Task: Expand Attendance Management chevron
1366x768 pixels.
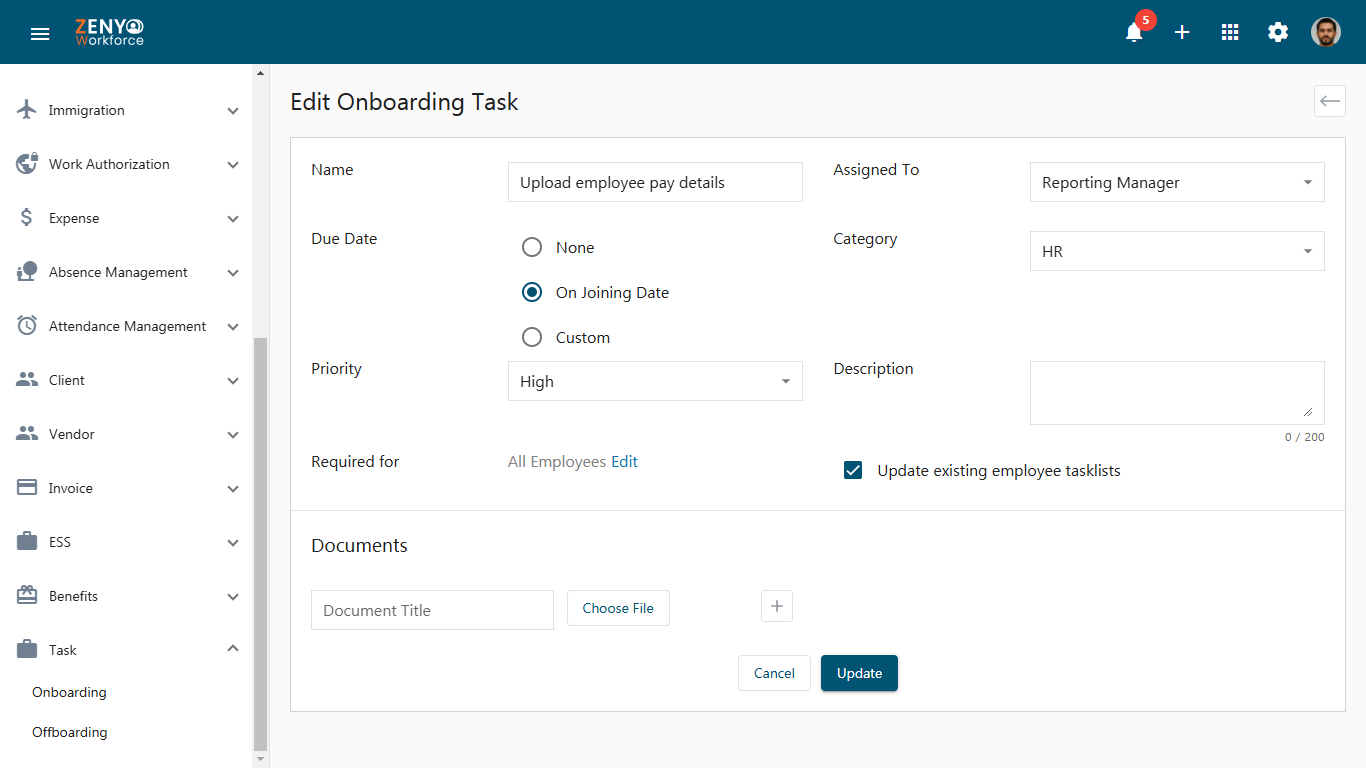Action: click(233, 327)
